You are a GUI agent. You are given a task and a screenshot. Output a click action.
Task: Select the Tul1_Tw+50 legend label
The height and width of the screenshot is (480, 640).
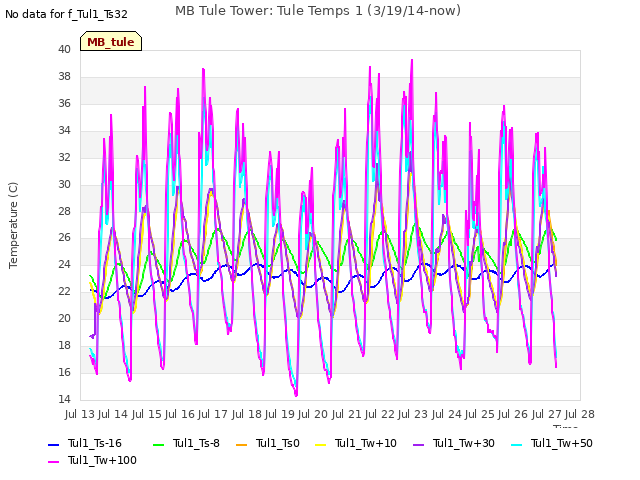[562, 444]
